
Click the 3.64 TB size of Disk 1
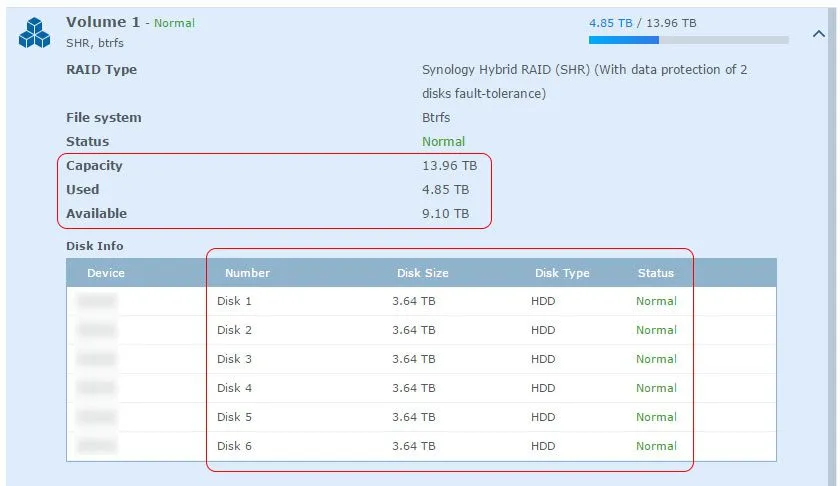point(414,301)
